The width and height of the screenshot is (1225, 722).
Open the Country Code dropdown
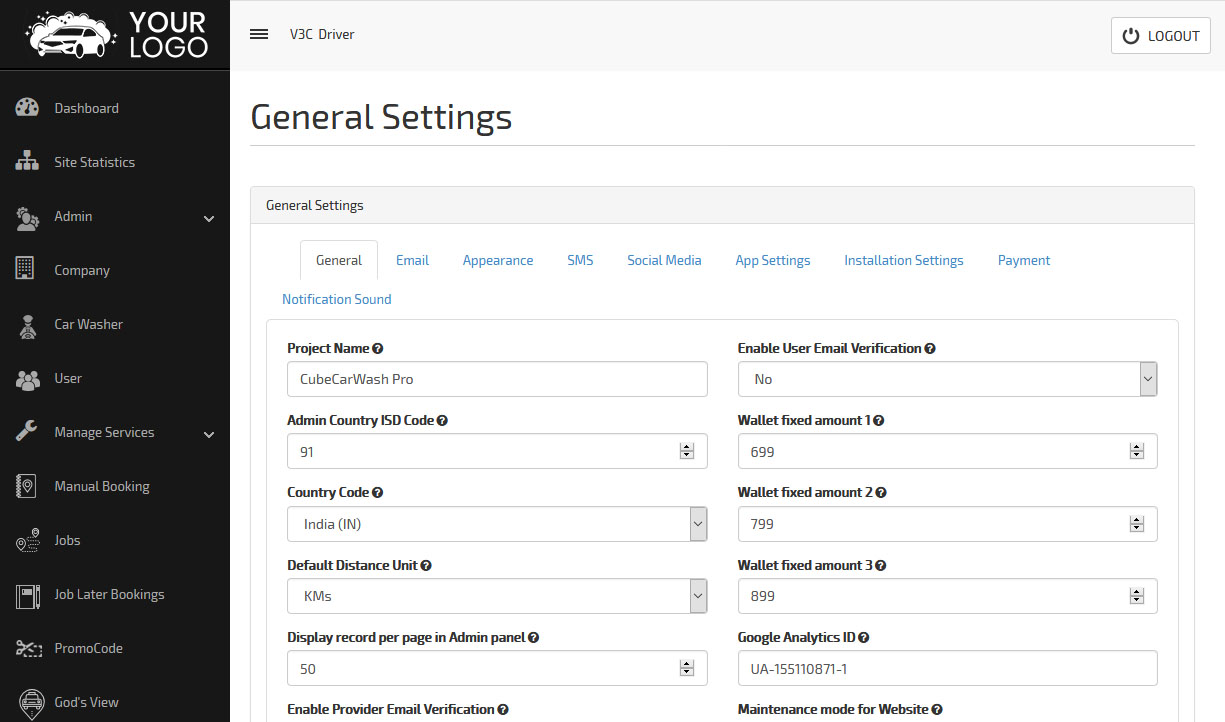point(497,524)
